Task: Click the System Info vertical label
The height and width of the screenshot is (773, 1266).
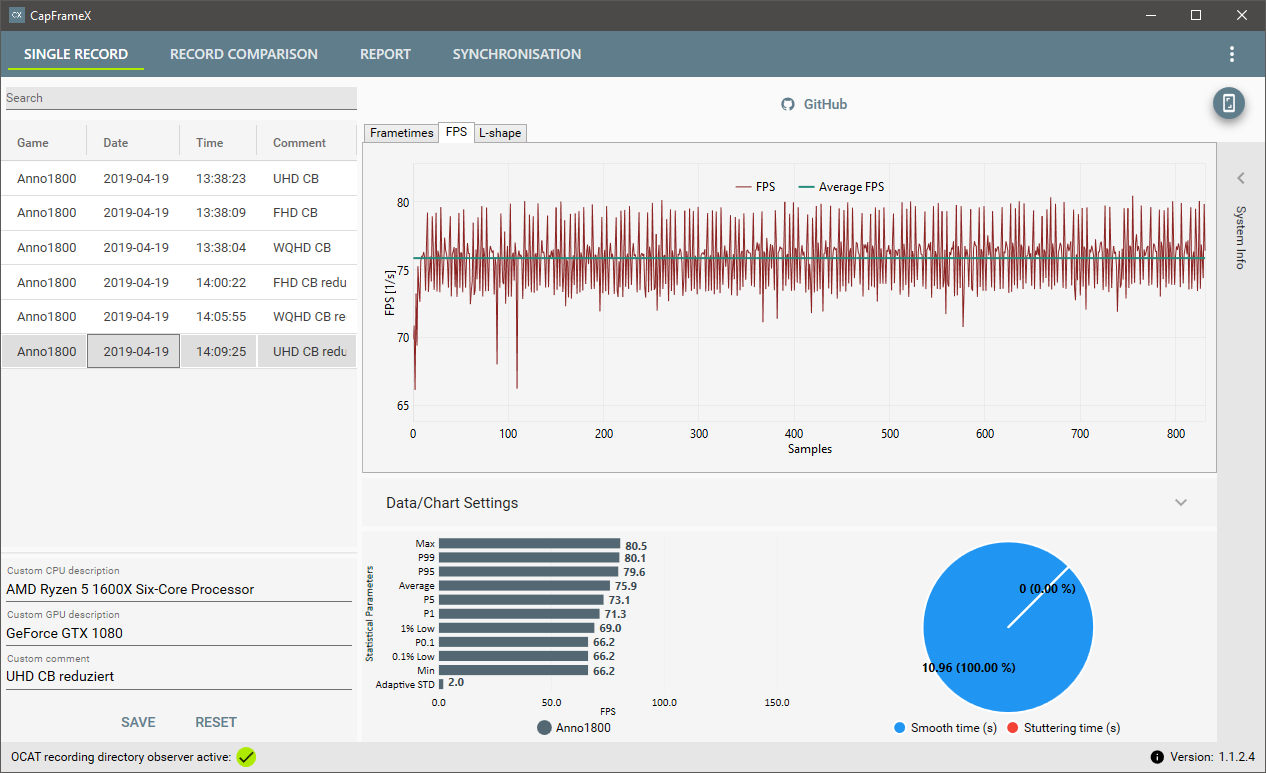Action: point(1241,237)
